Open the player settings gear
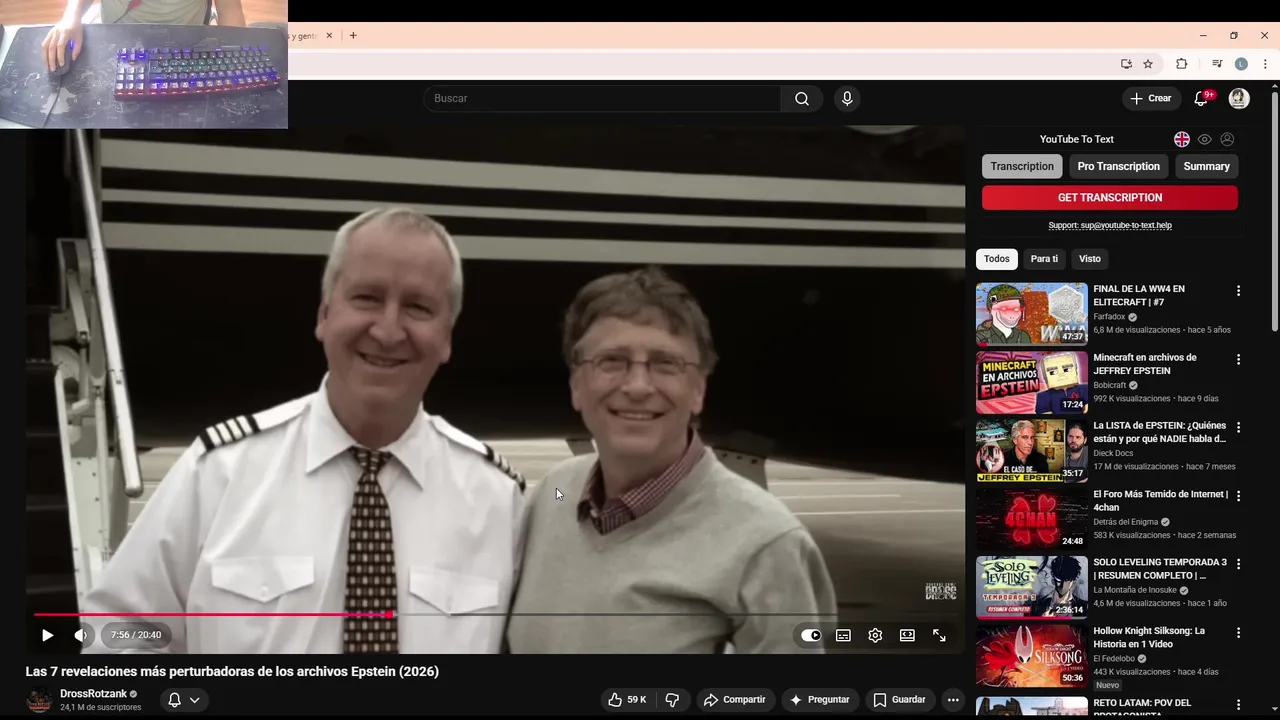Viewport: 1280px width, 720px height. pyautogui.click(x=875, y=635)
